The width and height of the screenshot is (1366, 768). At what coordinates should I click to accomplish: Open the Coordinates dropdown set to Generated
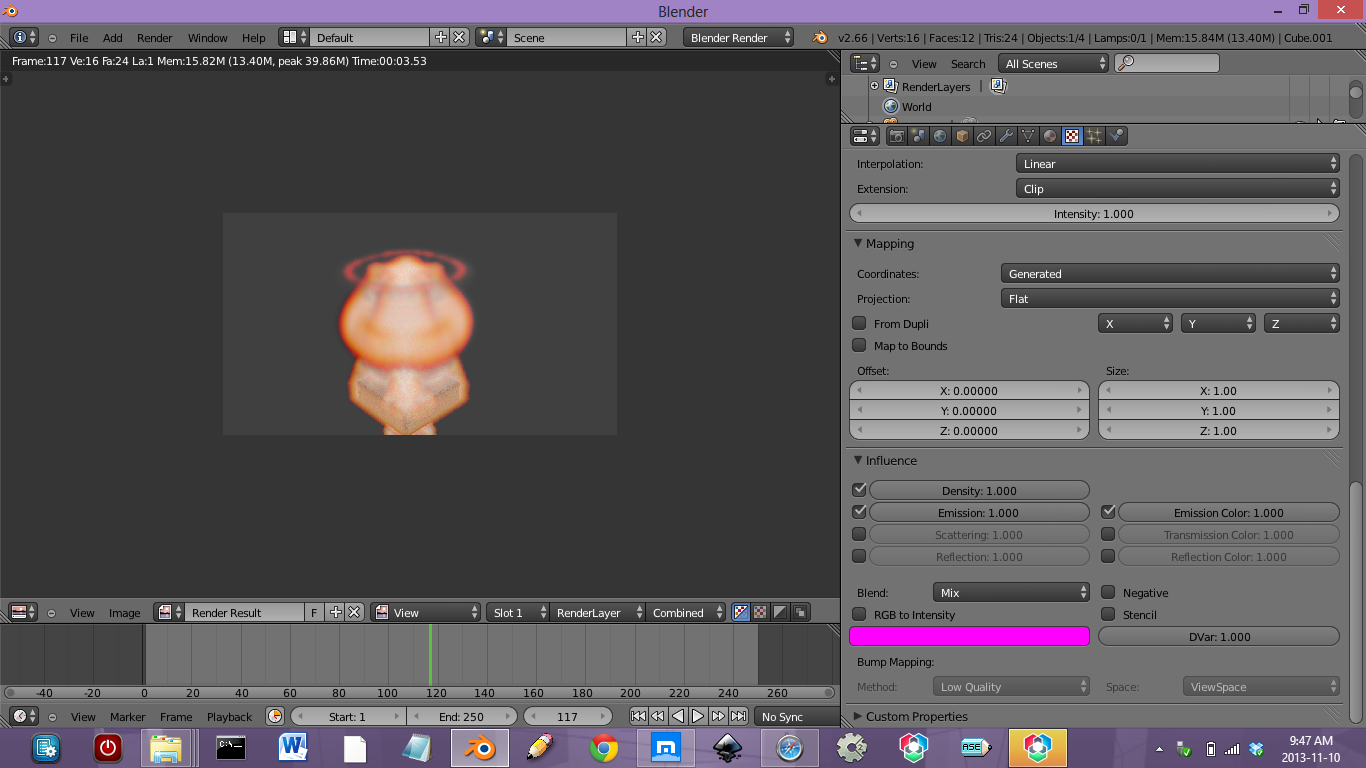click(1170, 273)
